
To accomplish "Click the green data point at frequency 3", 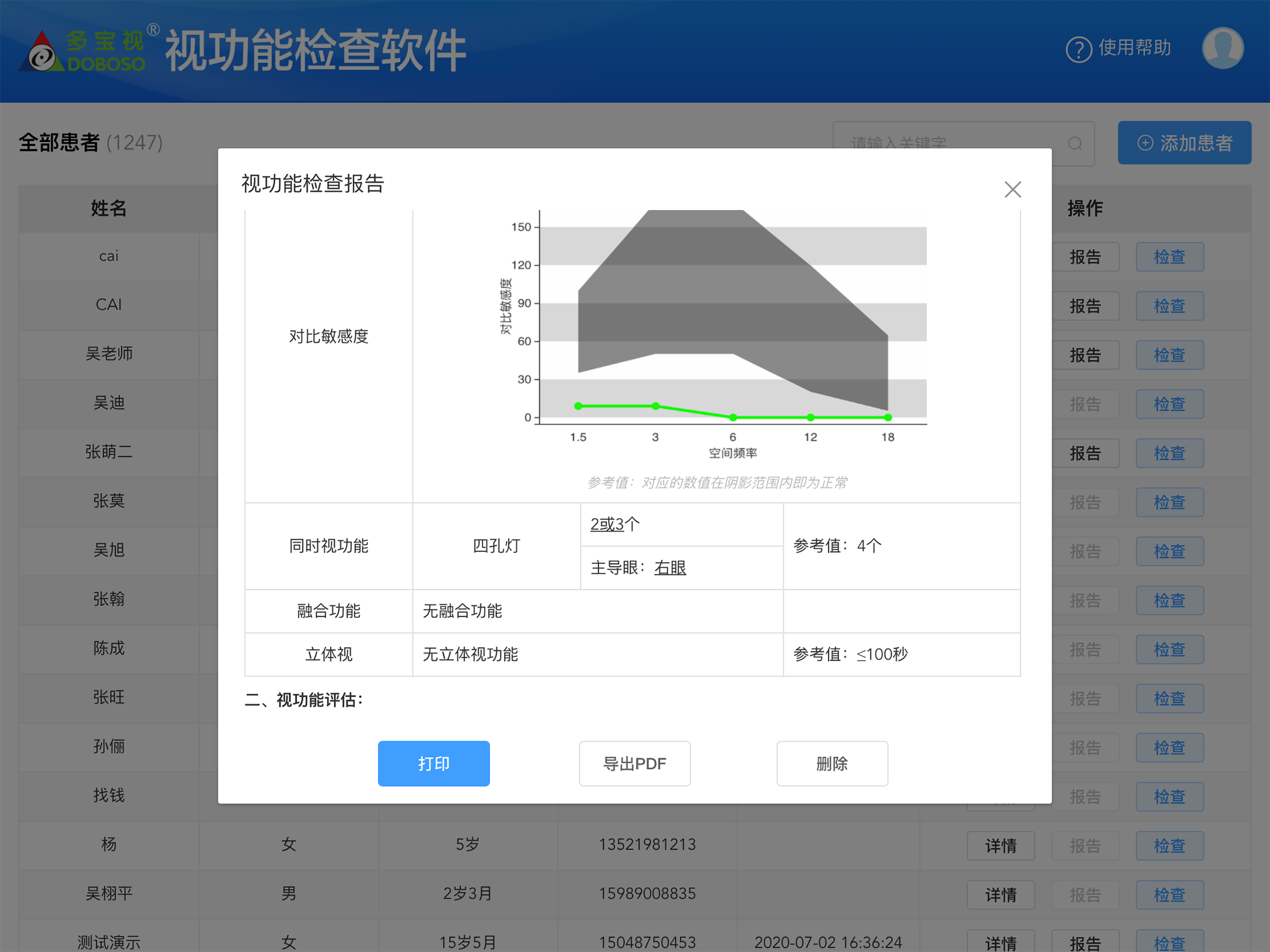I will tap(655, 406).
